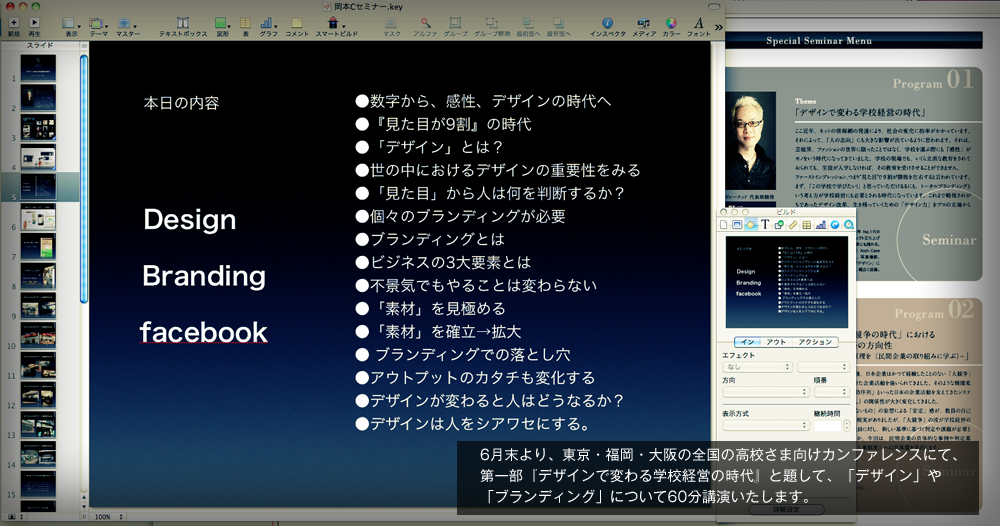Open Graphic inspector icon

point(779,224)
